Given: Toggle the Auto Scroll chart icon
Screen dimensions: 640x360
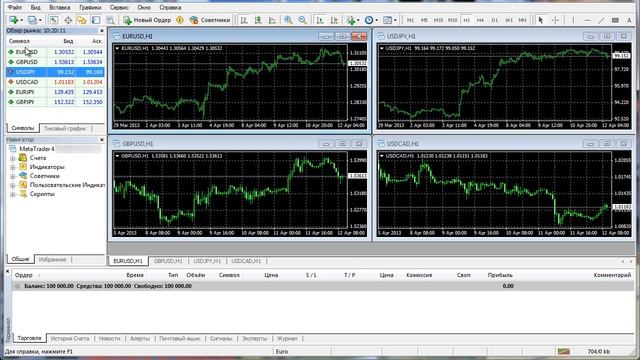Looking at the screenshot, I should click(320, 20).
